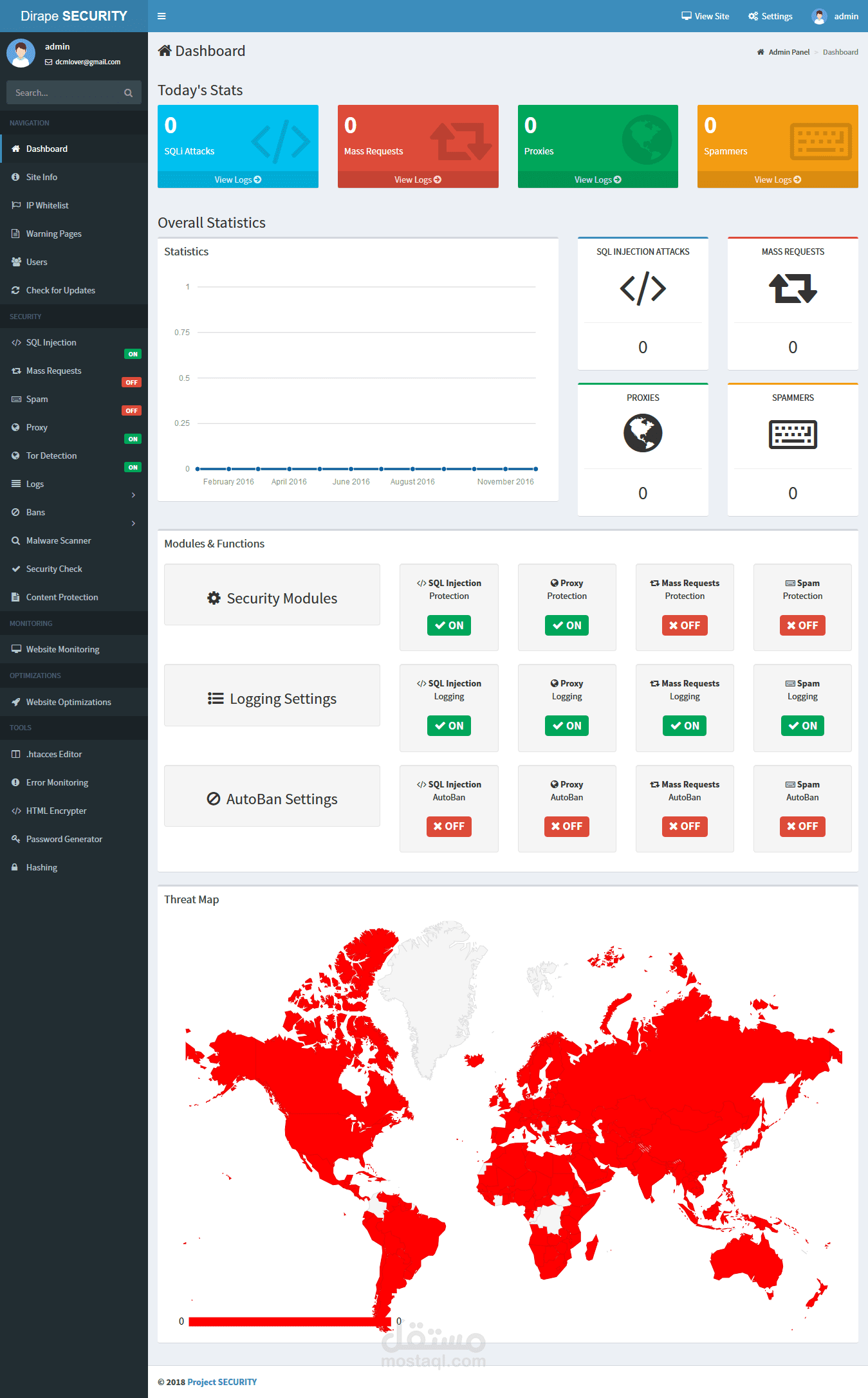Click Project SECURITY footer link
The image size is (868, 1398).
[x=222, y=1382]
